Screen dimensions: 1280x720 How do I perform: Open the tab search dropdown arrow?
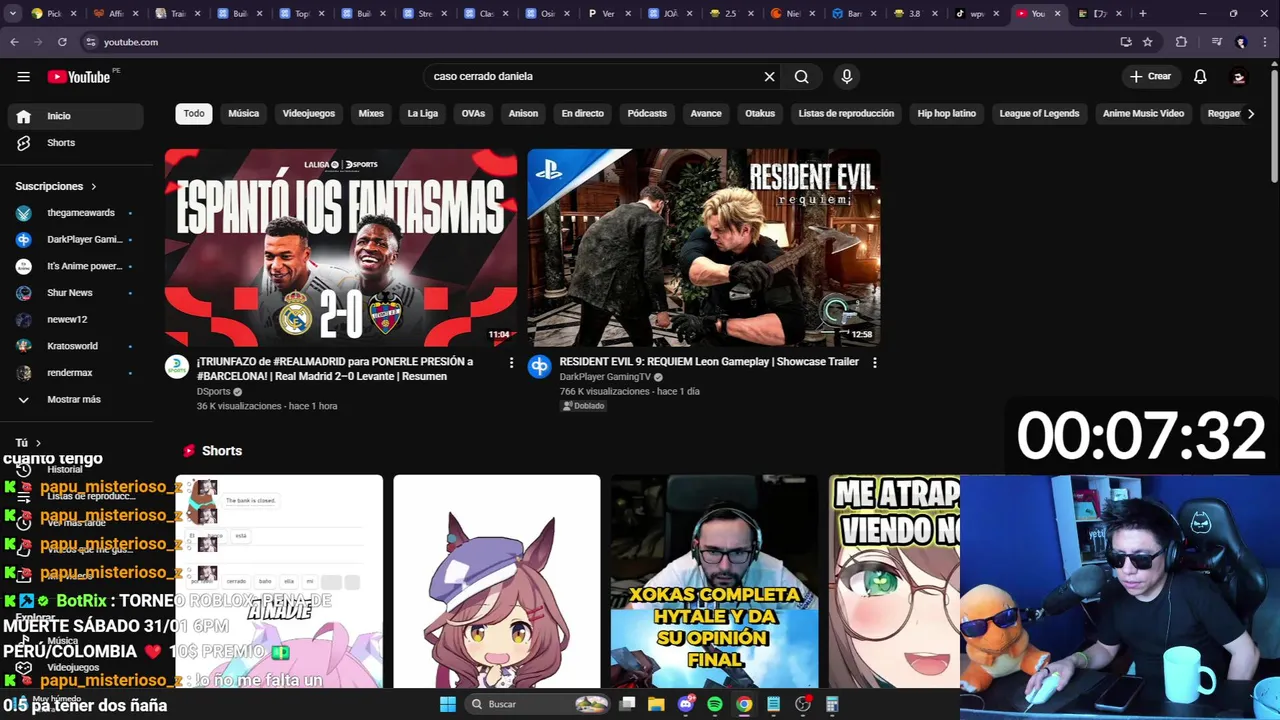pos(12,14)
